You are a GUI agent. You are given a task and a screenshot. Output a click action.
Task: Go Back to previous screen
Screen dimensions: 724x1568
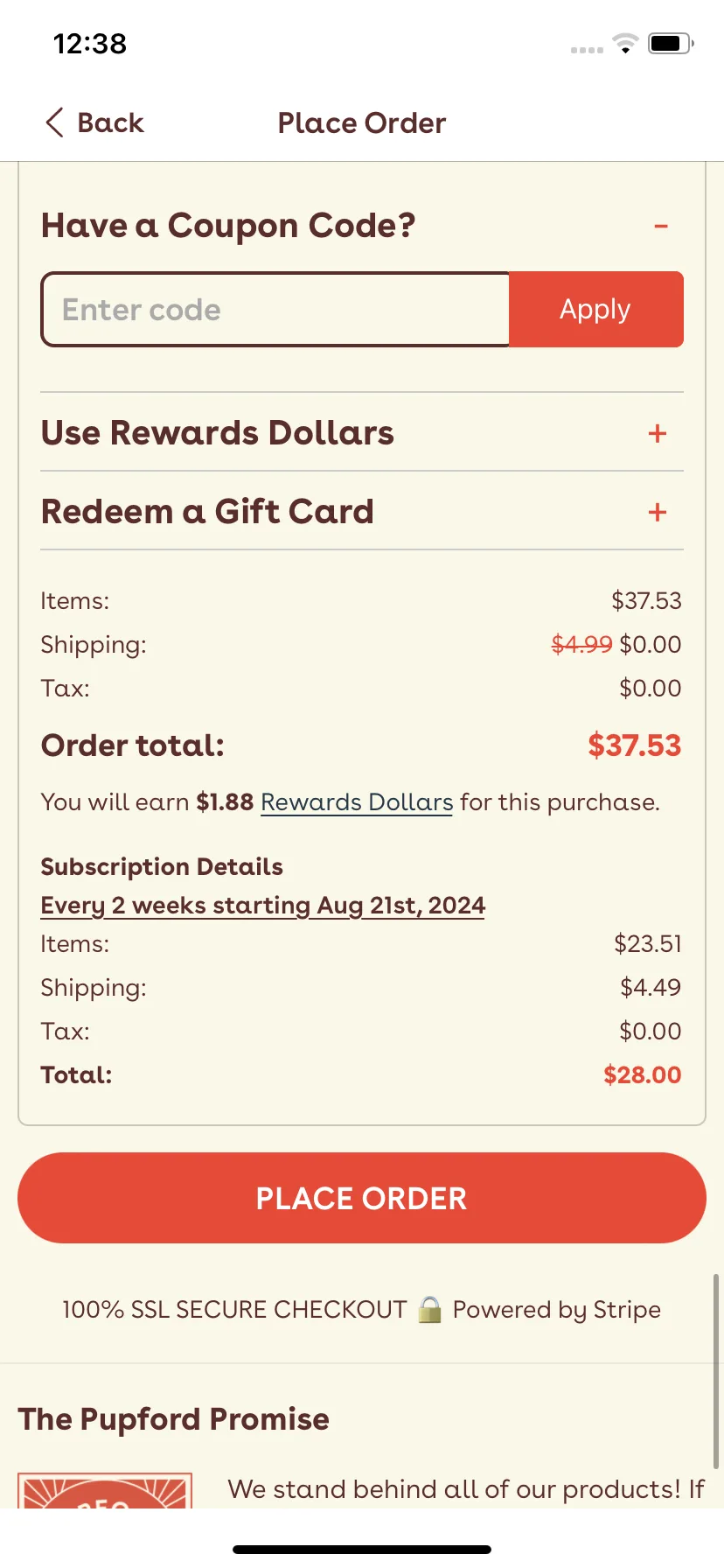(94, 122)
